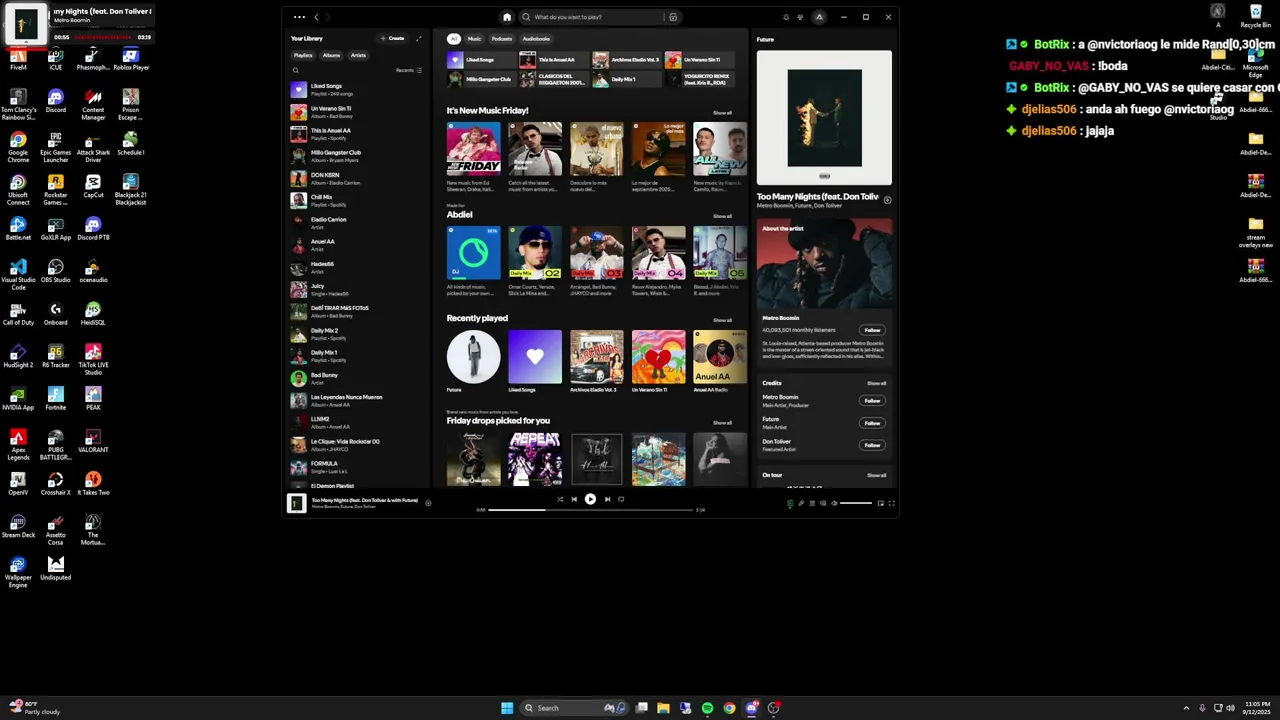1280x720 pixels.
Task: Toggle shuffle in the player bar
Action: point(560,499)
